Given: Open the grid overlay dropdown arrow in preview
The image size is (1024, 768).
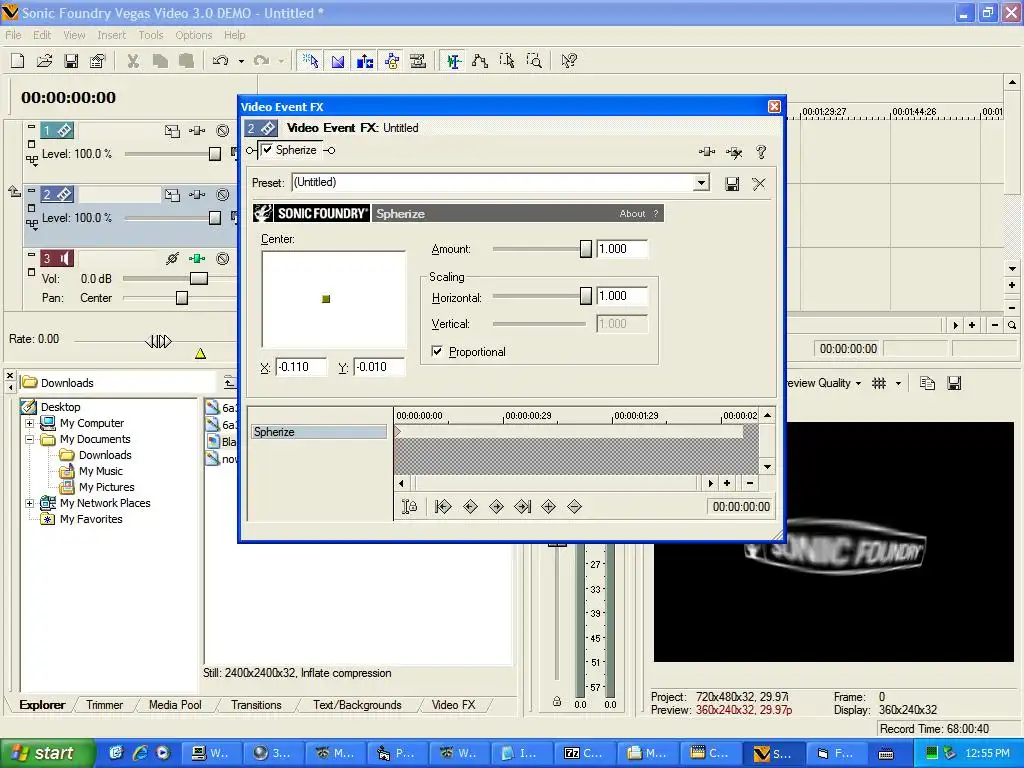Looking at the screenshot, I should [x=899, y=383].
